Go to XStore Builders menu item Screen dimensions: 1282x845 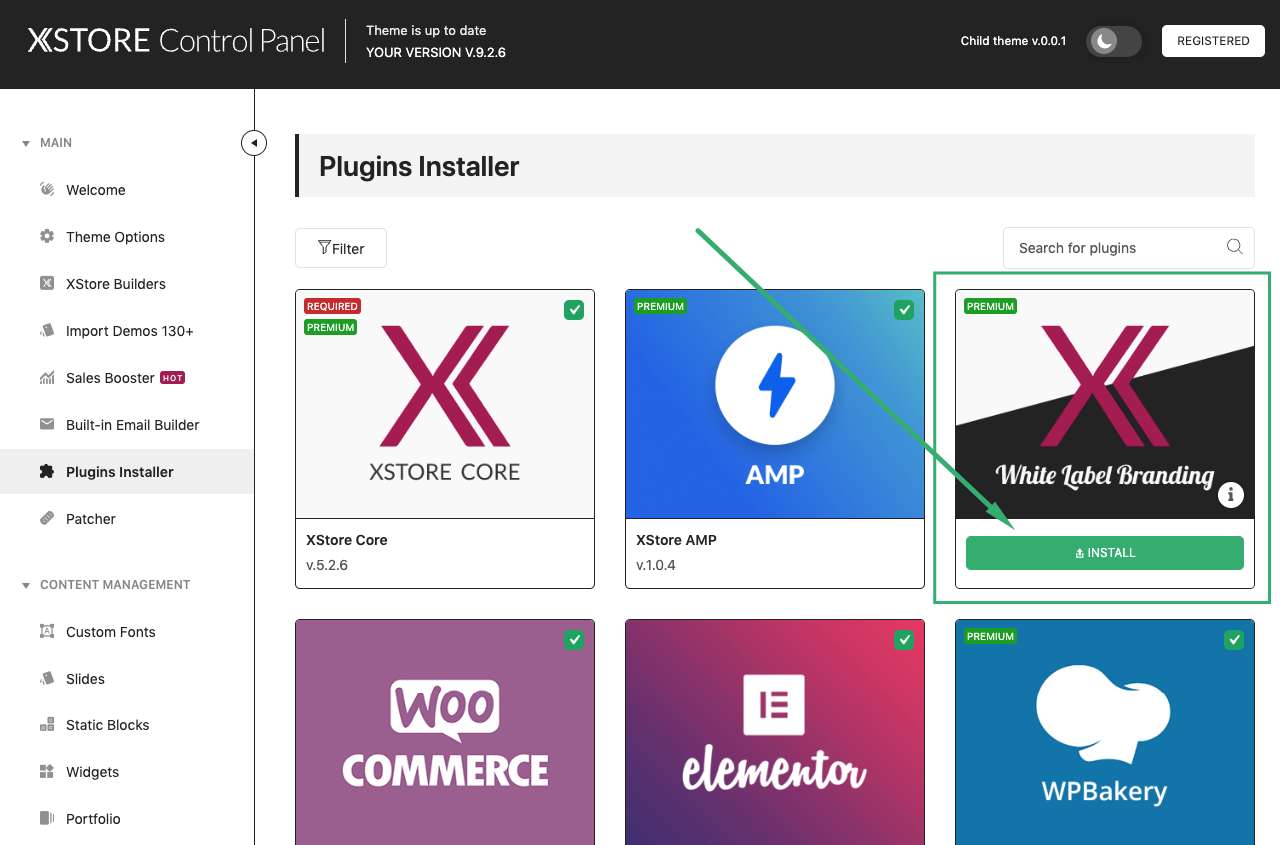click(116, 284)
